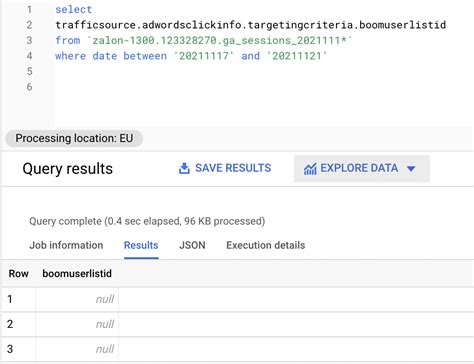
Task: Open the Explore Data dropdown arrow
Action: 411,169
